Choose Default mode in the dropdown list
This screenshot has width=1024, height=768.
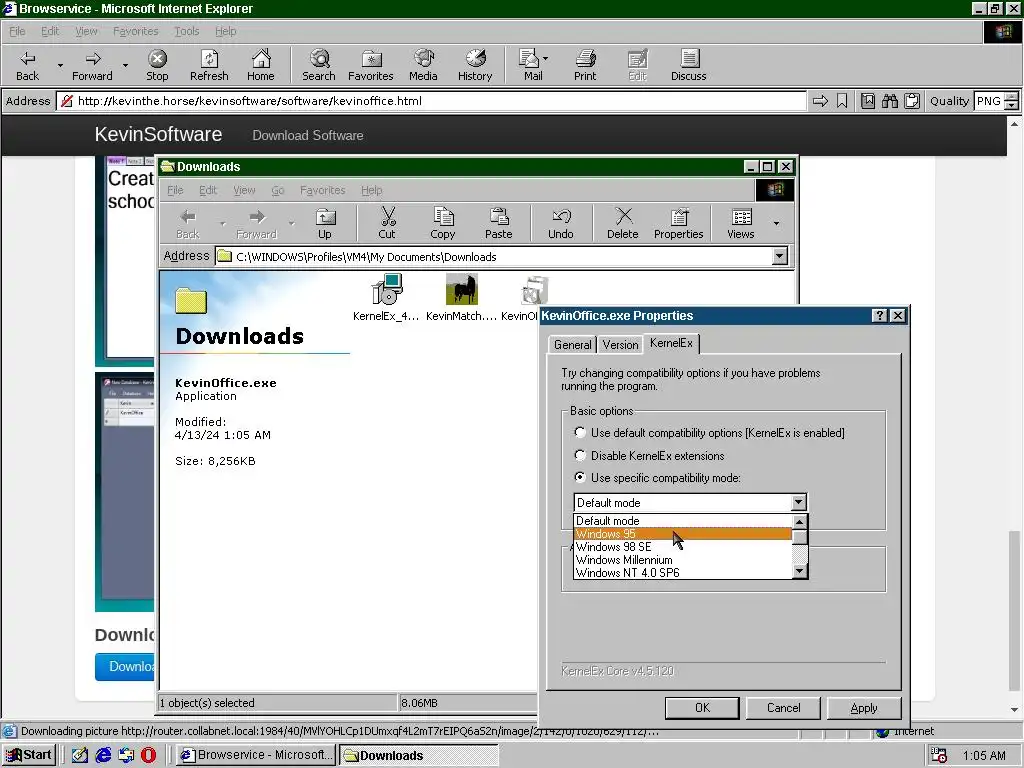pyautogui.click(x=682, y=520)
